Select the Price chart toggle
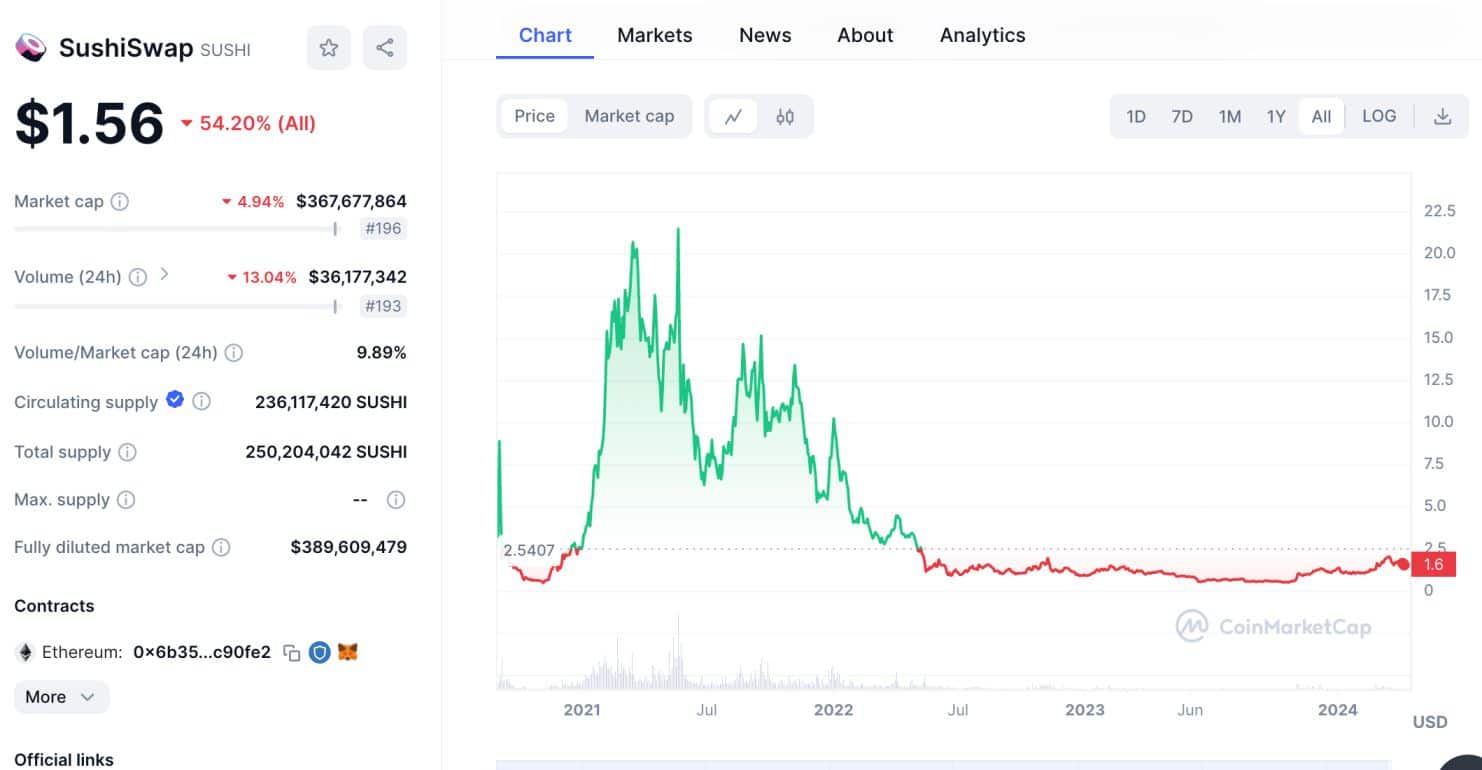1482x770 pixels. click(x=534, y=116)
